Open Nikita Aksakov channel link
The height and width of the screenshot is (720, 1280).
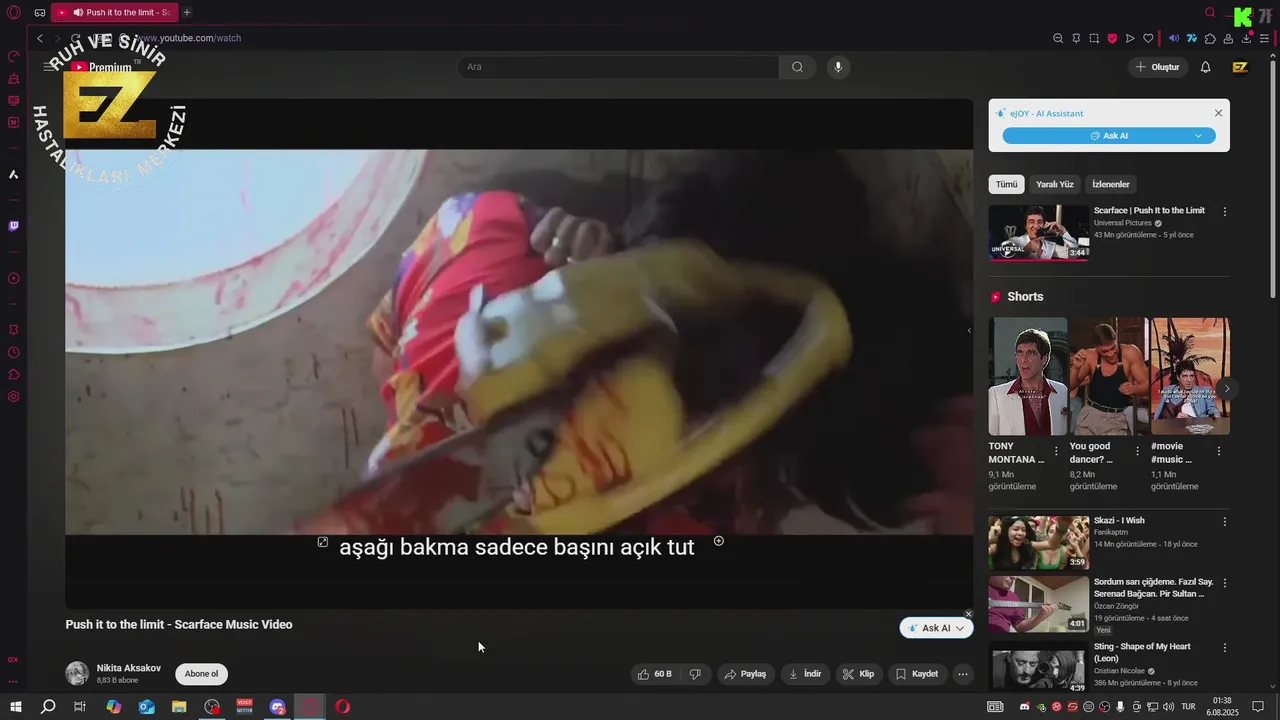coord(128,668)
